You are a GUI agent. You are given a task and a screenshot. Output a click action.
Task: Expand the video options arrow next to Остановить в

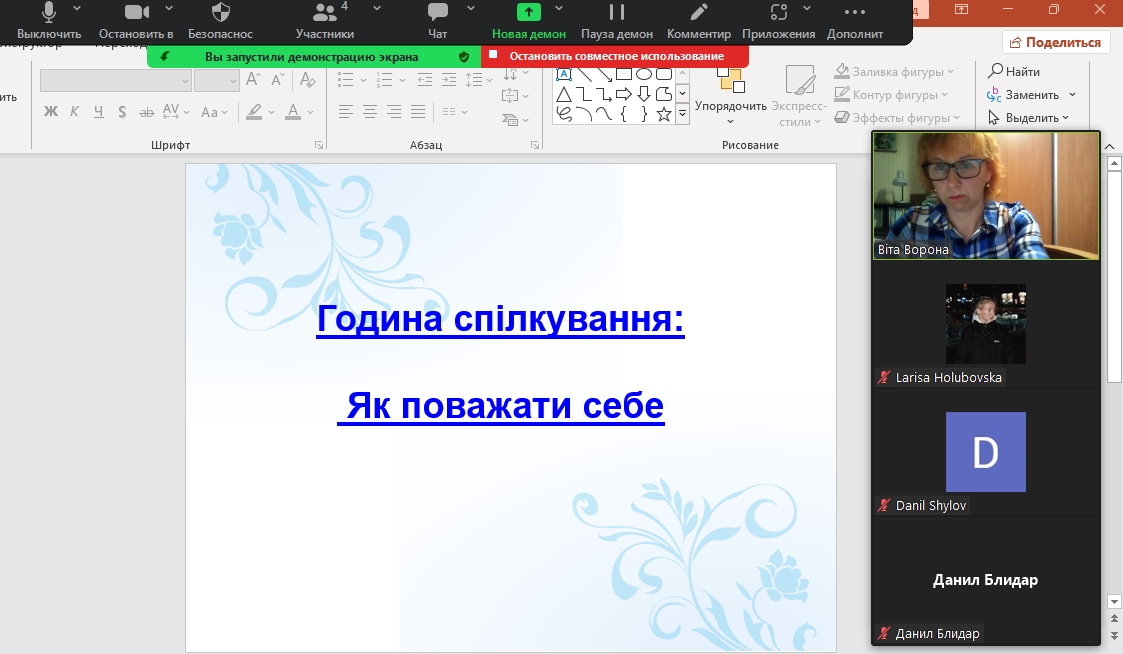169,9
